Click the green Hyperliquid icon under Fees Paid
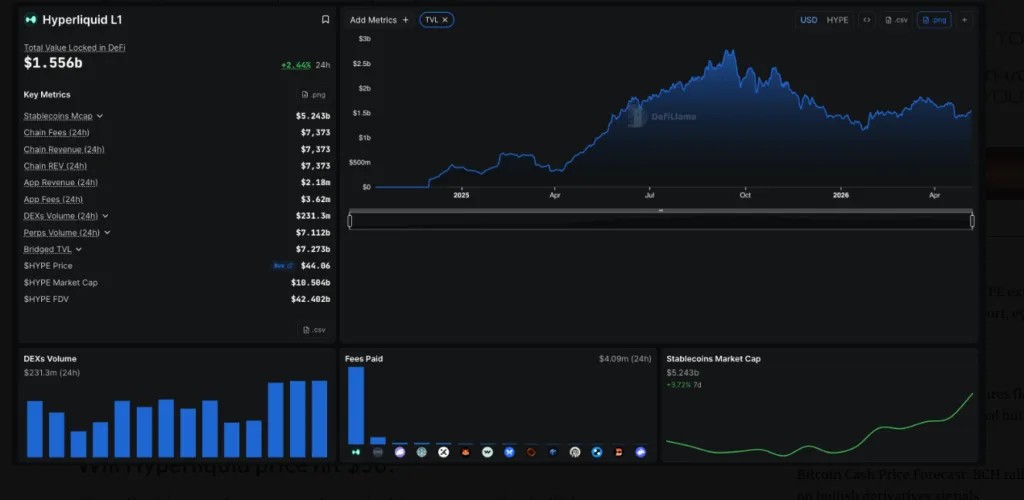This screenshot has height=500, width=1024. point(356,452)
